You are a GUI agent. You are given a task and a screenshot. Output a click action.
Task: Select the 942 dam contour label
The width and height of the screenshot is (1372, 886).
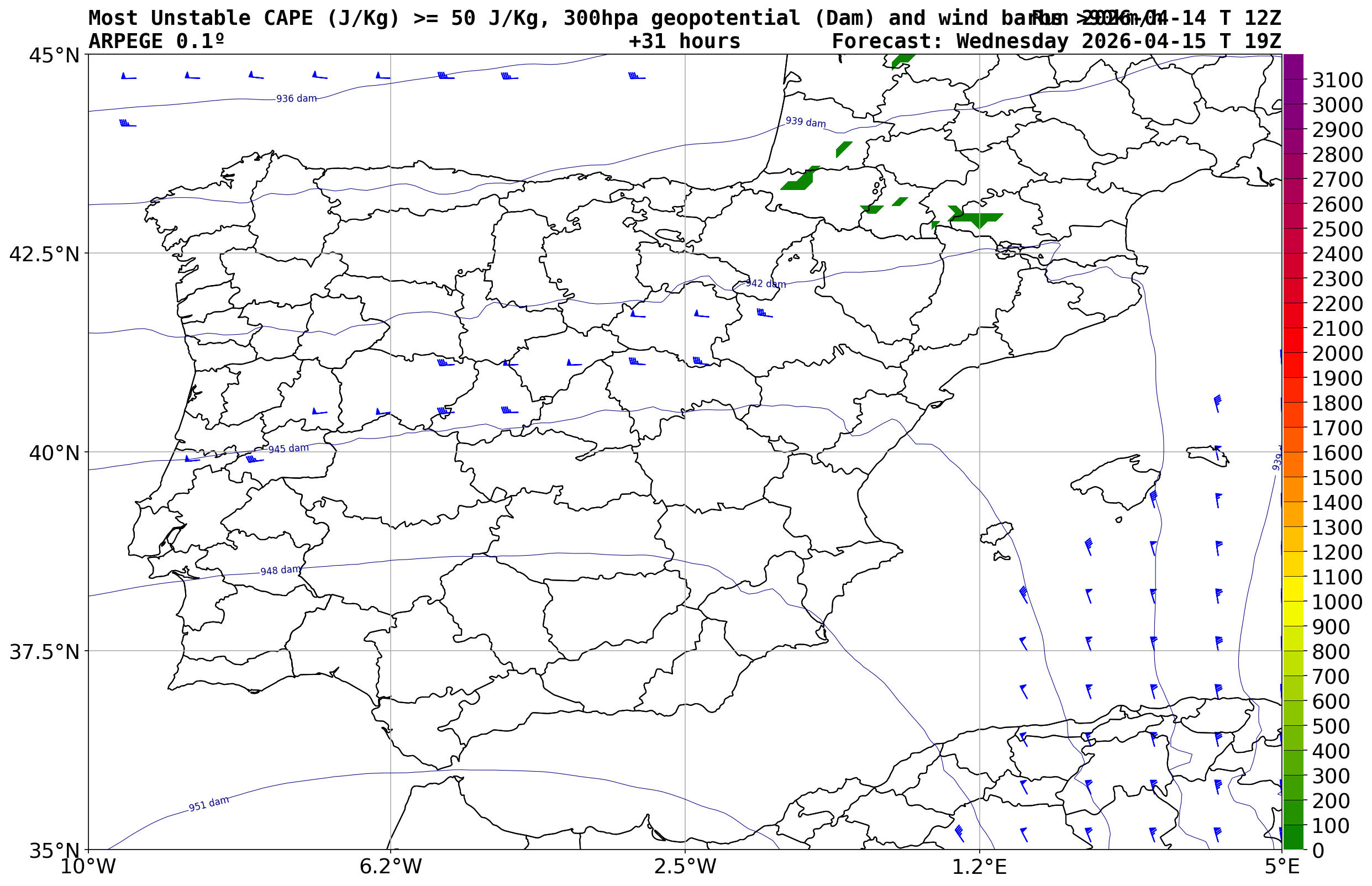[x=765, y=283]
